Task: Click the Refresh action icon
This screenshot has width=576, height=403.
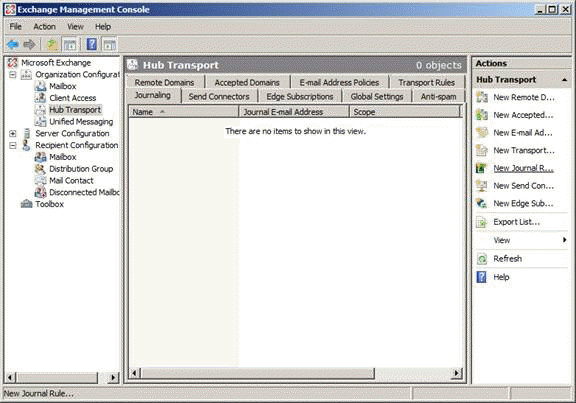Action: click(482, 259)
